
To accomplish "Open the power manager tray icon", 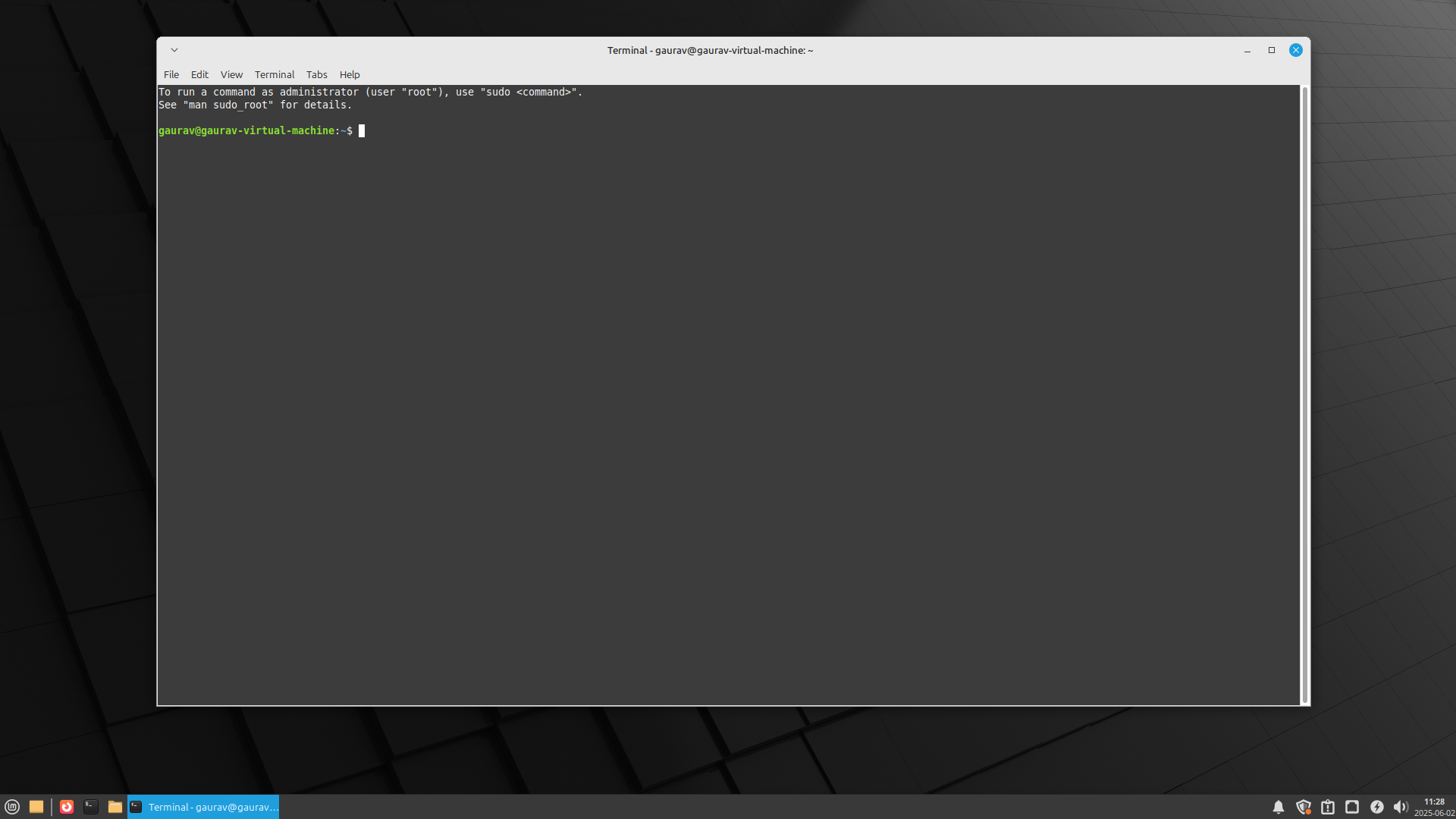I will pos(1377,807).
